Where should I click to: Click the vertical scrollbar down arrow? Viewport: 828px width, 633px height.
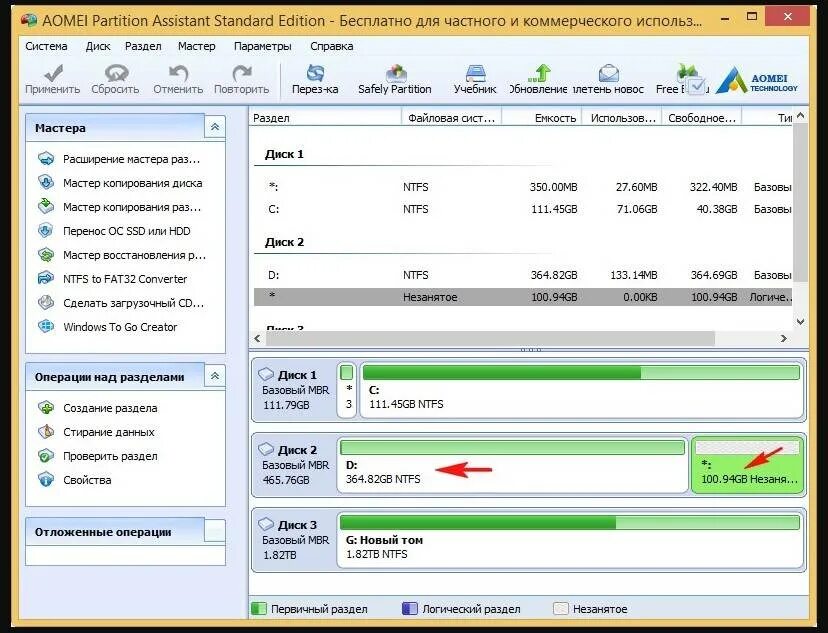pyautogui.click(x=801, y=322)
